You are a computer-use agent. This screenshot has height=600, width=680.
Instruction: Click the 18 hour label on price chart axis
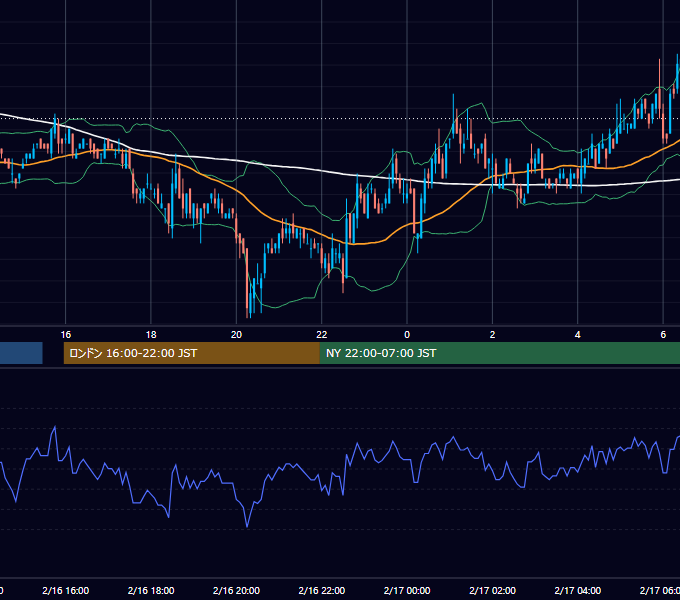(151, 335)
